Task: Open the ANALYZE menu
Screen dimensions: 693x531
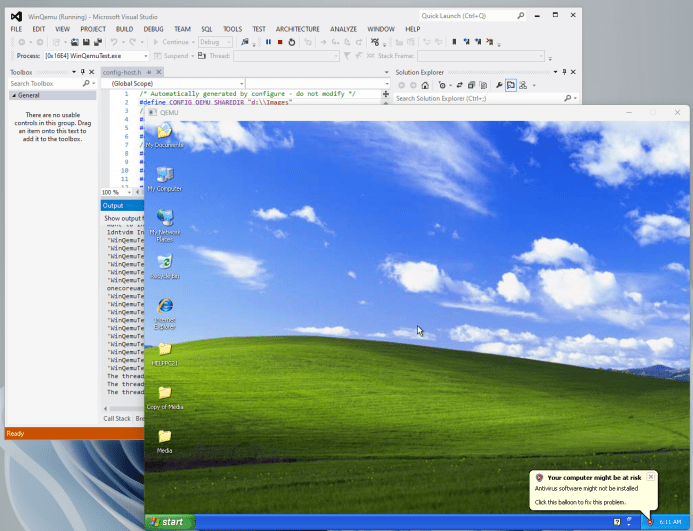Action: 343,29
